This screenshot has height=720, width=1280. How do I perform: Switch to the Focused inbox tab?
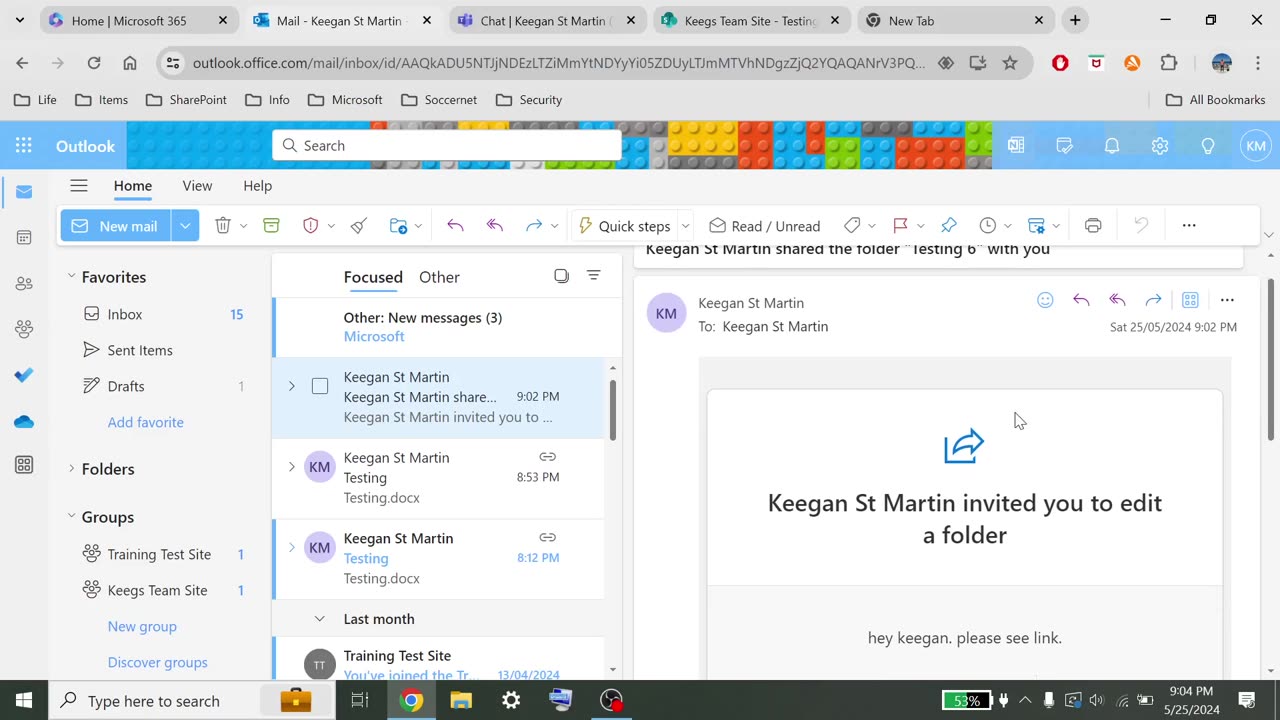[373, 277]
